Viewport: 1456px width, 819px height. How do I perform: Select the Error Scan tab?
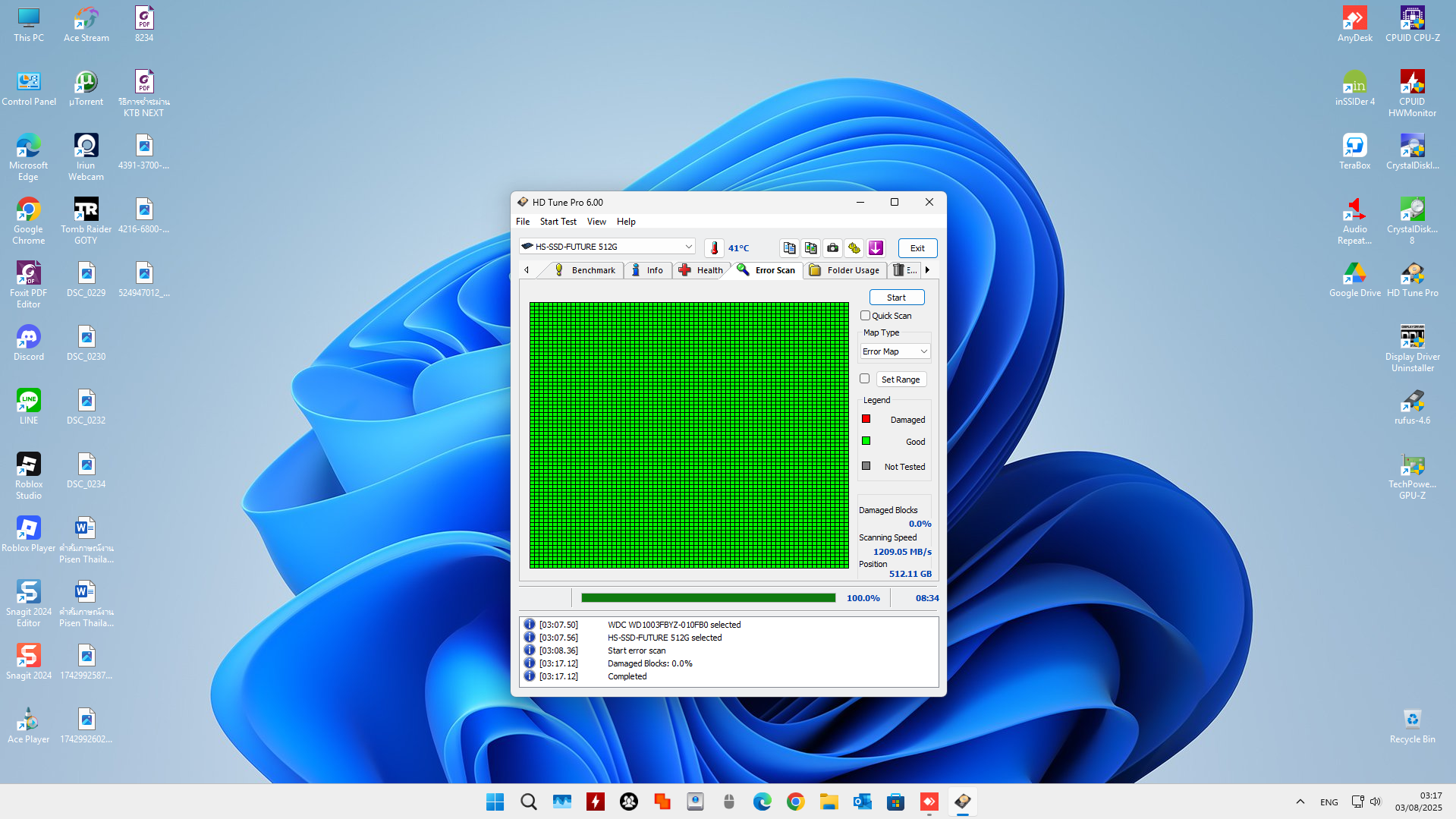pyautogui.click(x=766, y=270)
